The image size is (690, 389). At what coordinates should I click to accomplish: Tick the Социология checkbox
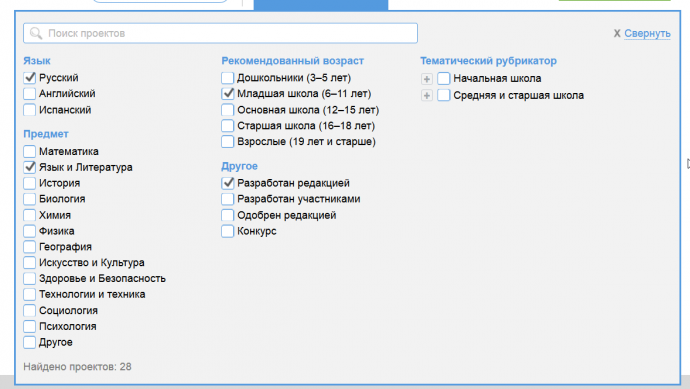tap(29, 311)
